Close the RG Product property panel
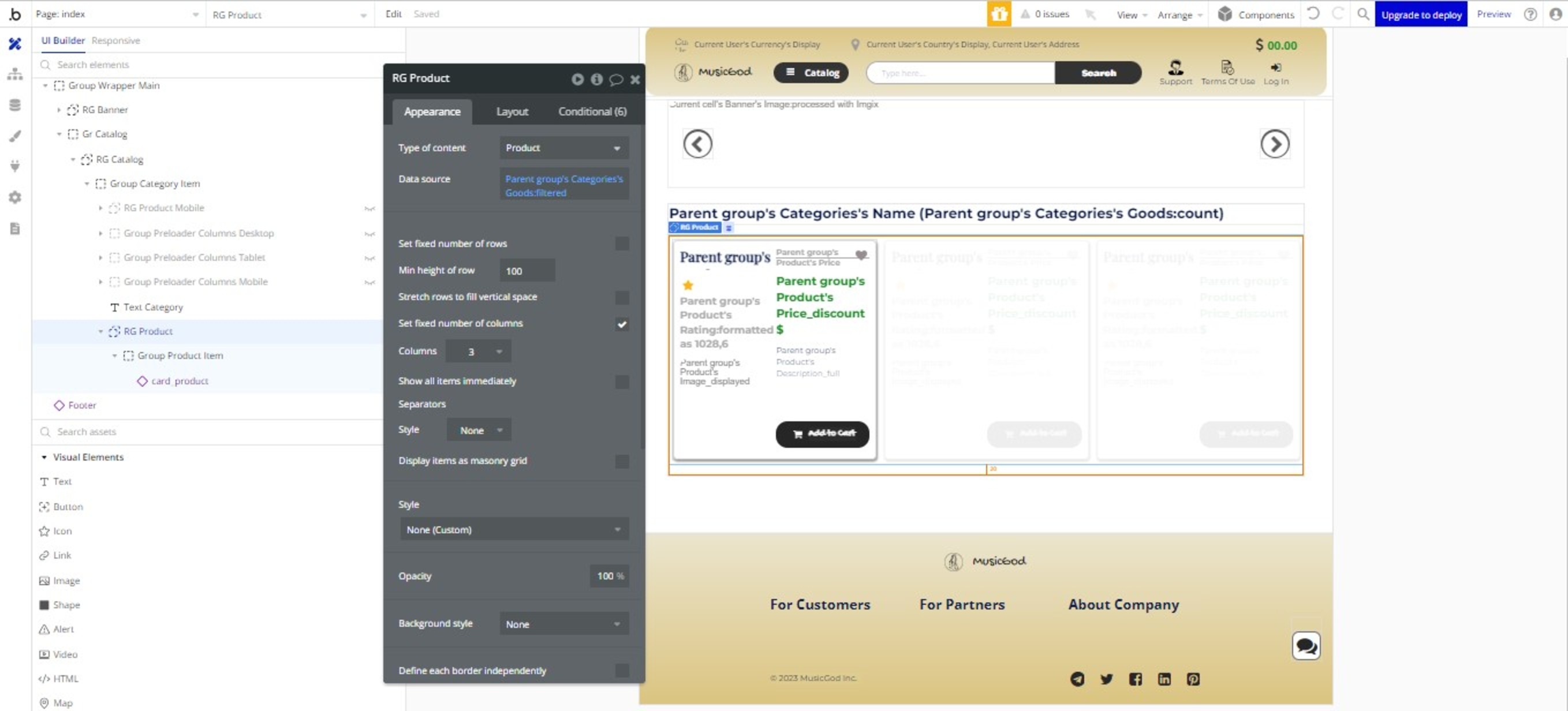 point(635,79)
